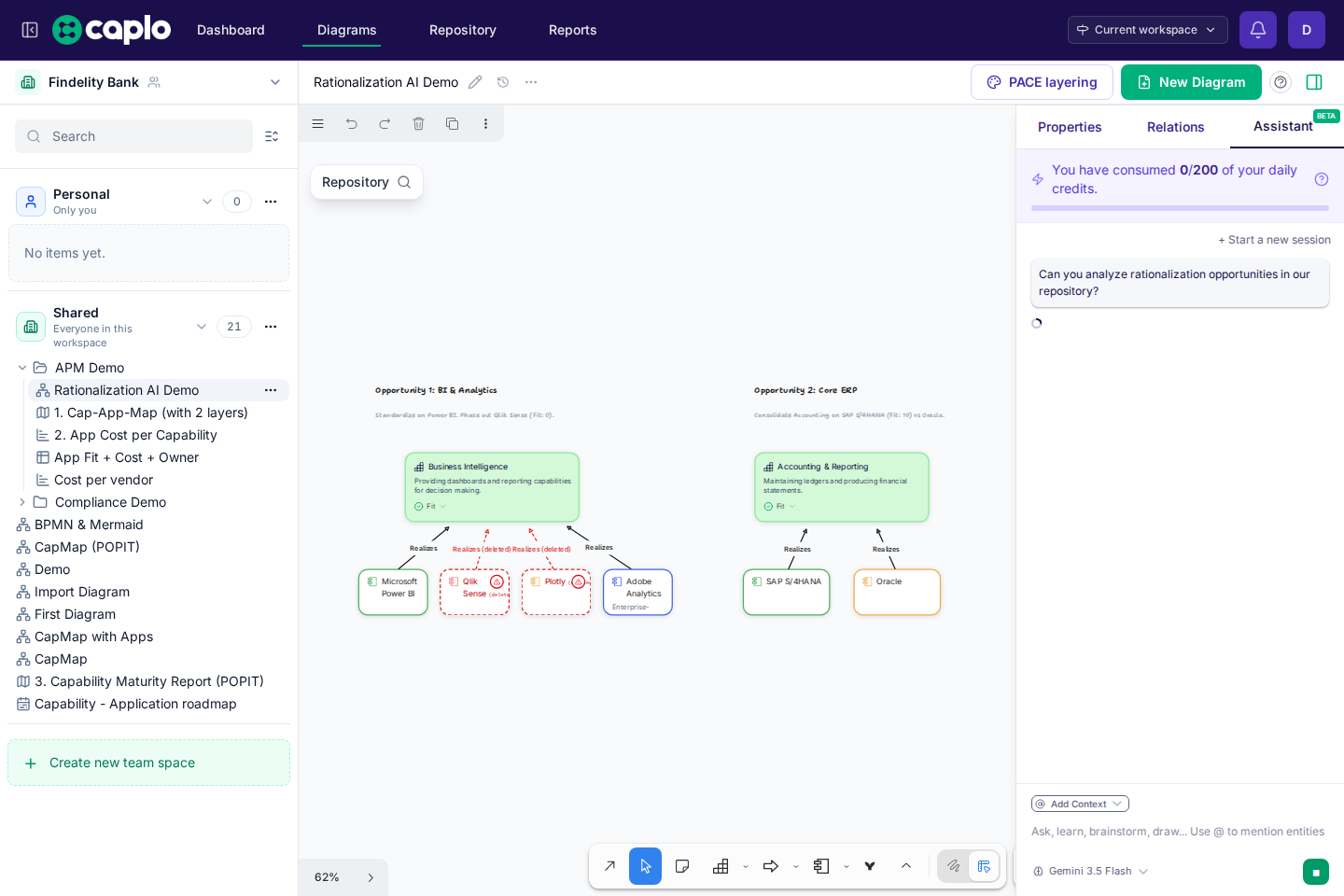Open the user avatar D menu
The image size is (1344, 896).
[x=1307, y=30]
